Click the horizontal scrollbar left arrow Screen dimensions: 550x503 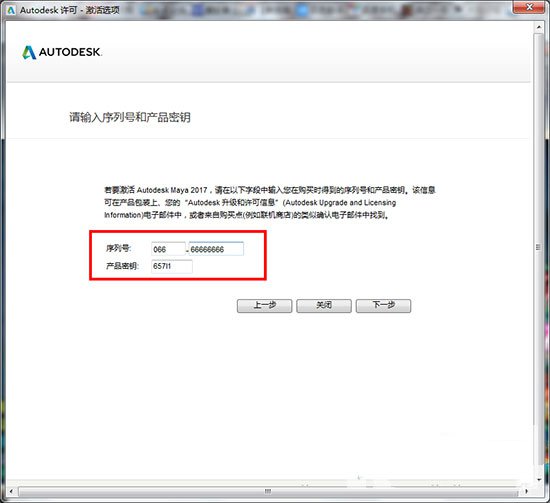click(x=12, y=491)
